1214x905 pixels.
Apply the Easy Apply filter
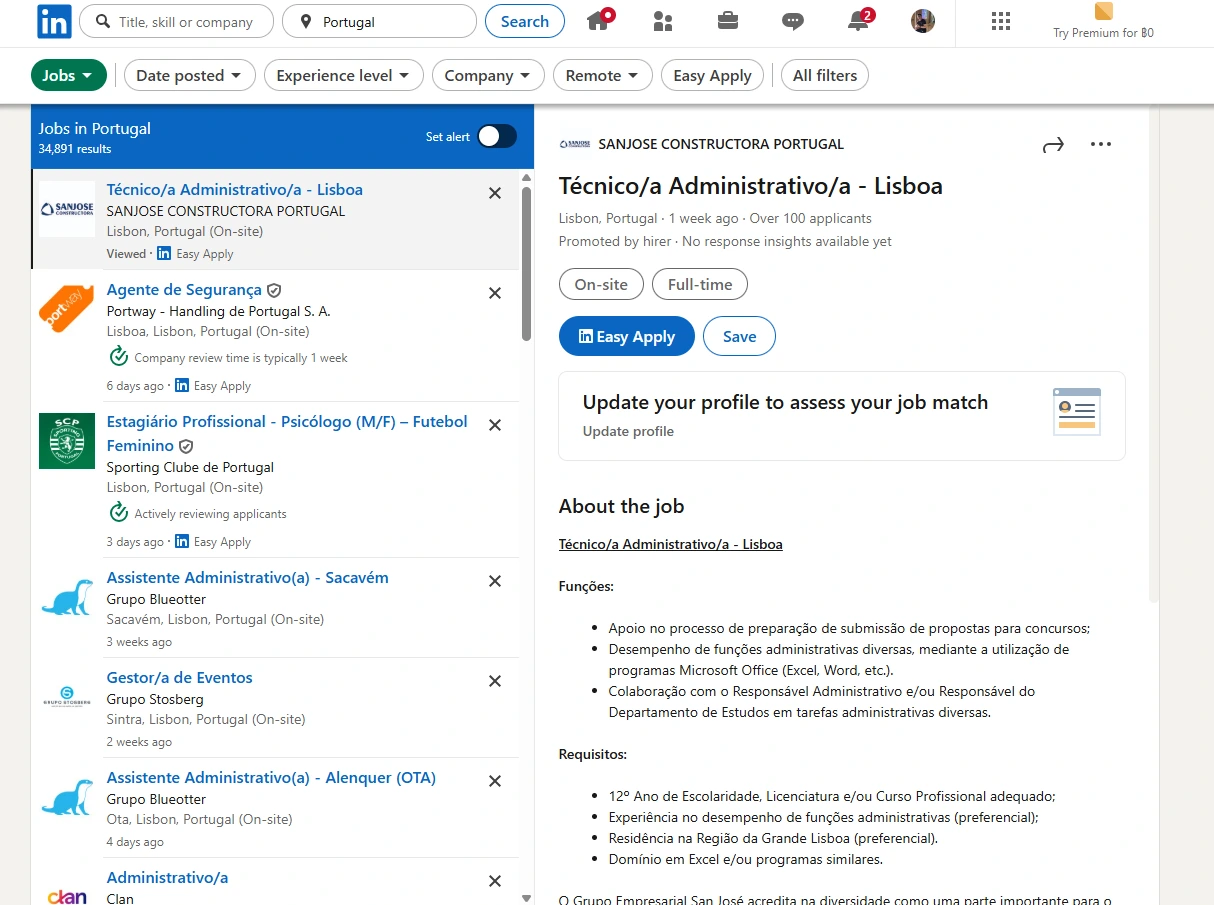click(x=713, y=75)
